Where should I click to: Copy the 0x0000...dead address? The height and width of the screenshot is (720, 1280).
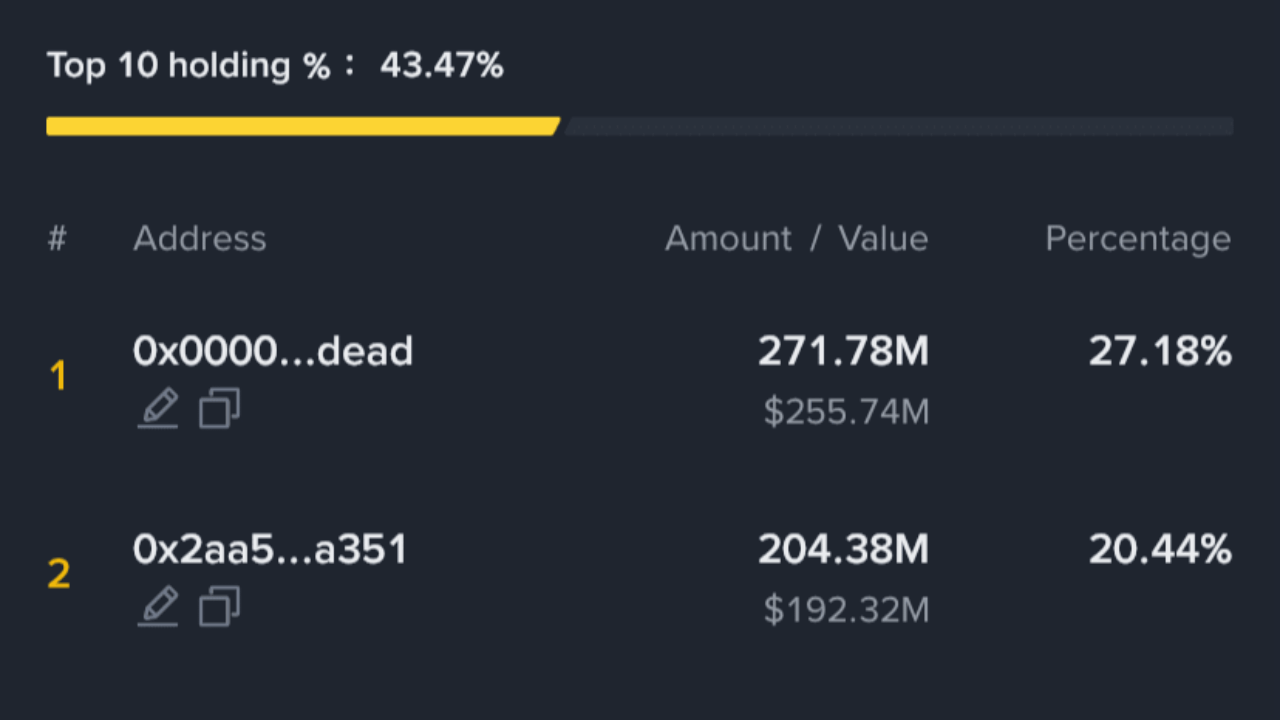[219, 409]
